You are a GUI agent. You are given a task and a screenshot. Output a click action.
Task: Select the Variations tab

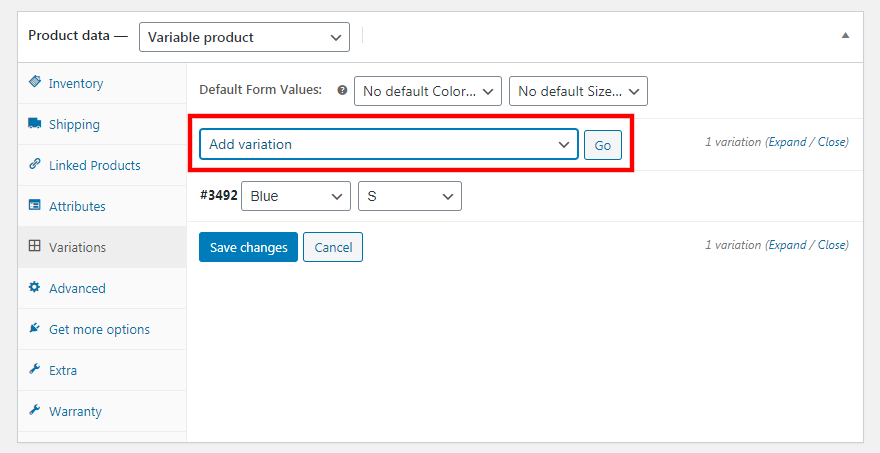[x=102, y=247]
